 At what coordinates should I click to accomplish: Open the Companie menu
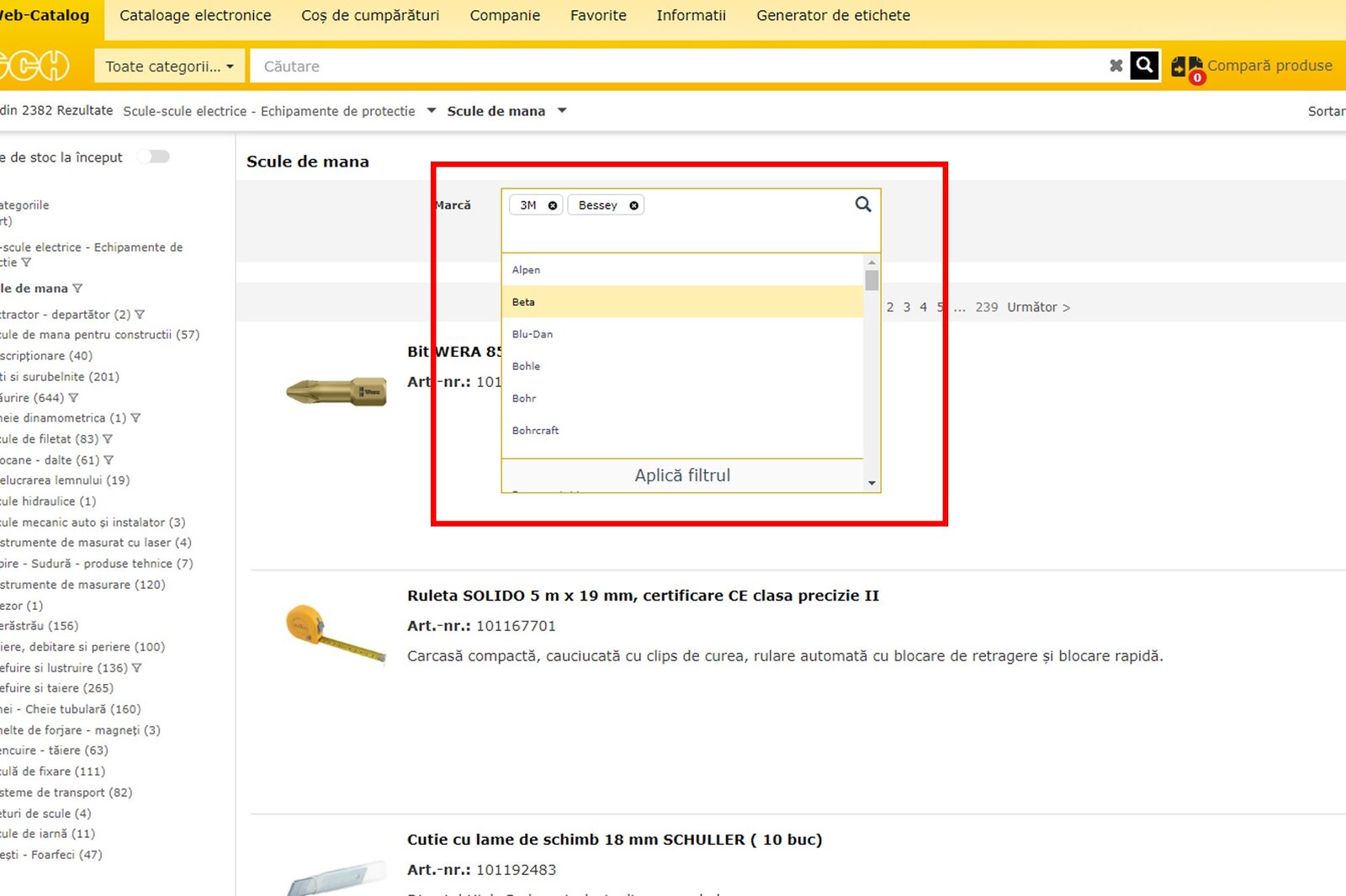[x=505, y=15]
